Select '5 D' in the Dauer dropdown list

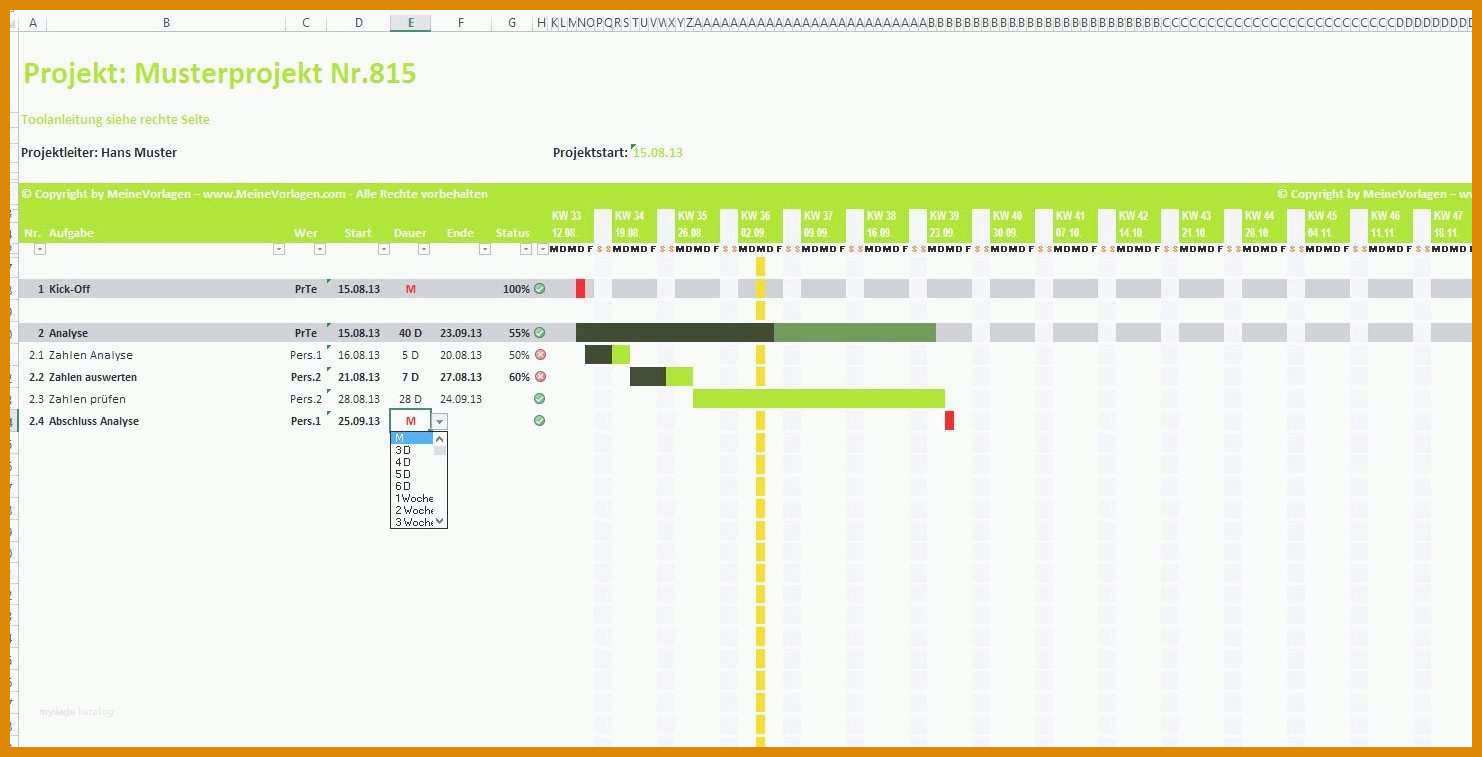coord(411,474)
